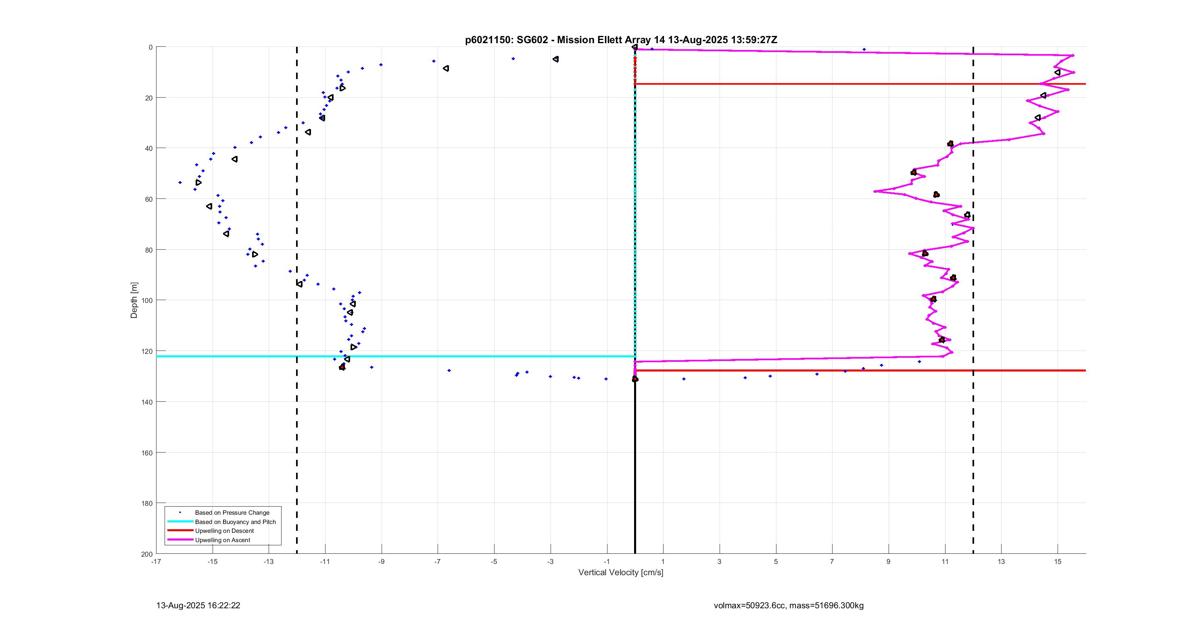1200x622 pixels.
Task: Click positive x-axis tick label '5'
Action: pyautogui.click(x=776, y=562)
